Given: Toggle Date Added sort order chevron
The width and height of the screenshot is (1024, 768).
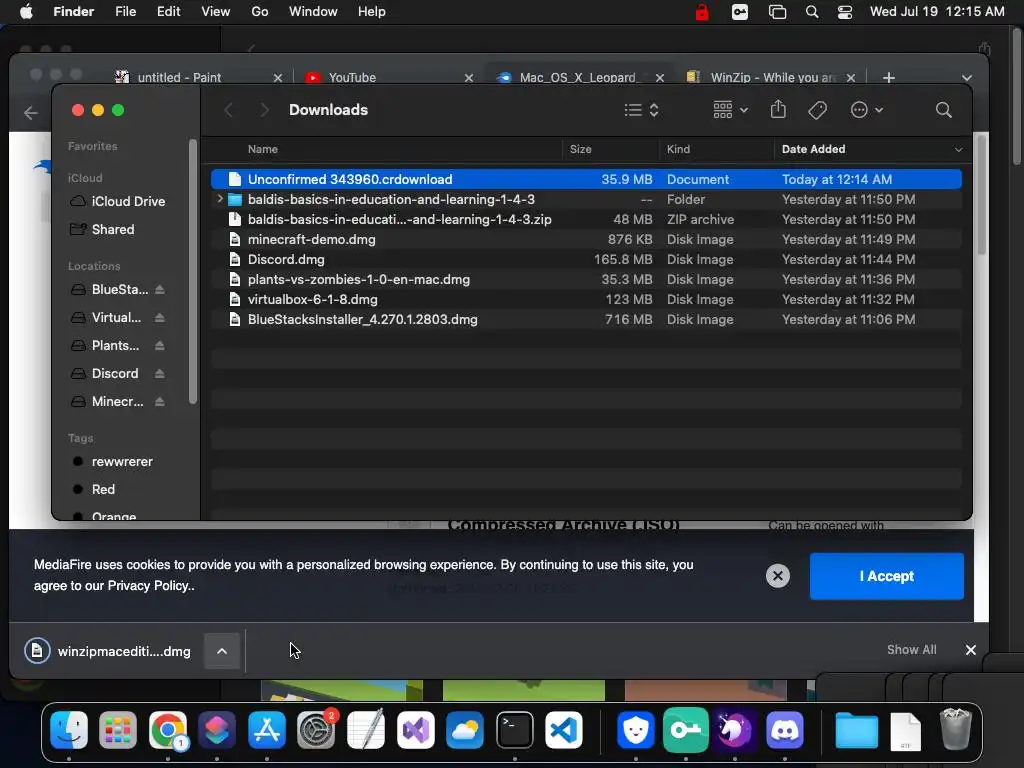Looking at the screenshot, I should click(x=958, y=150).
